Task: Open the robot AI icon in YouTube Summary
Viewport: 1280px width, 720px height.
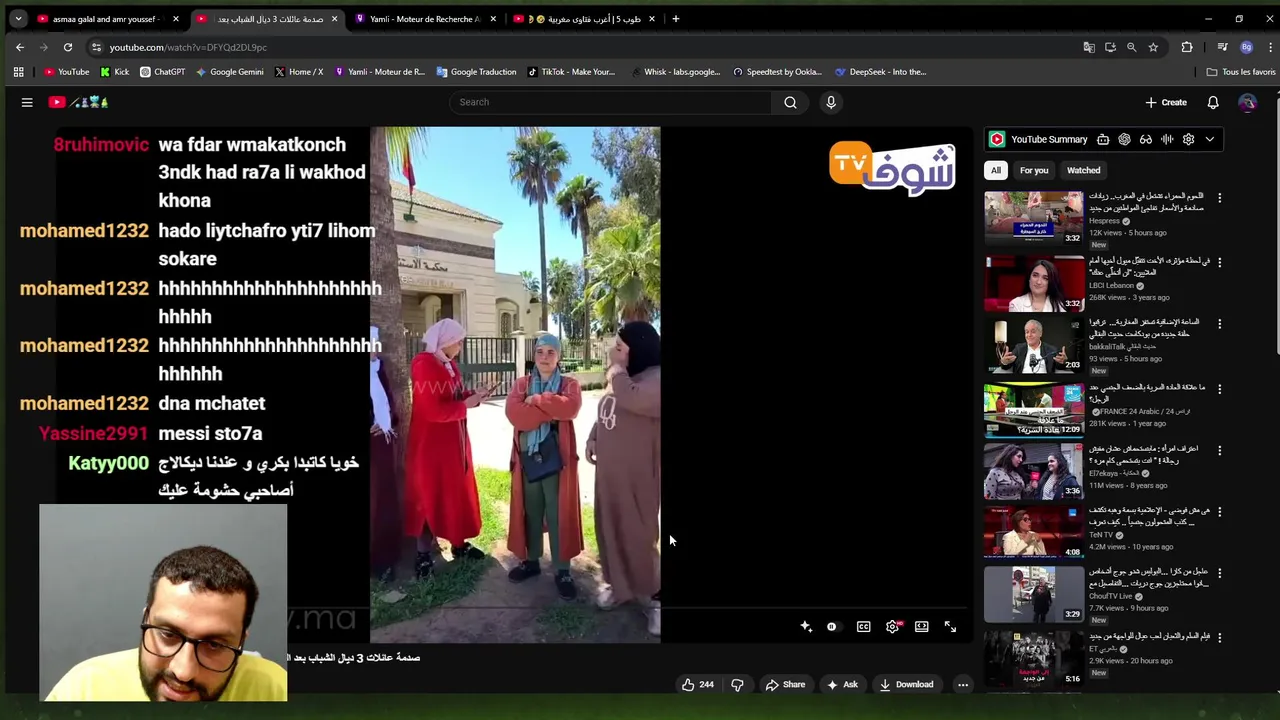Action: point(1102,140)
